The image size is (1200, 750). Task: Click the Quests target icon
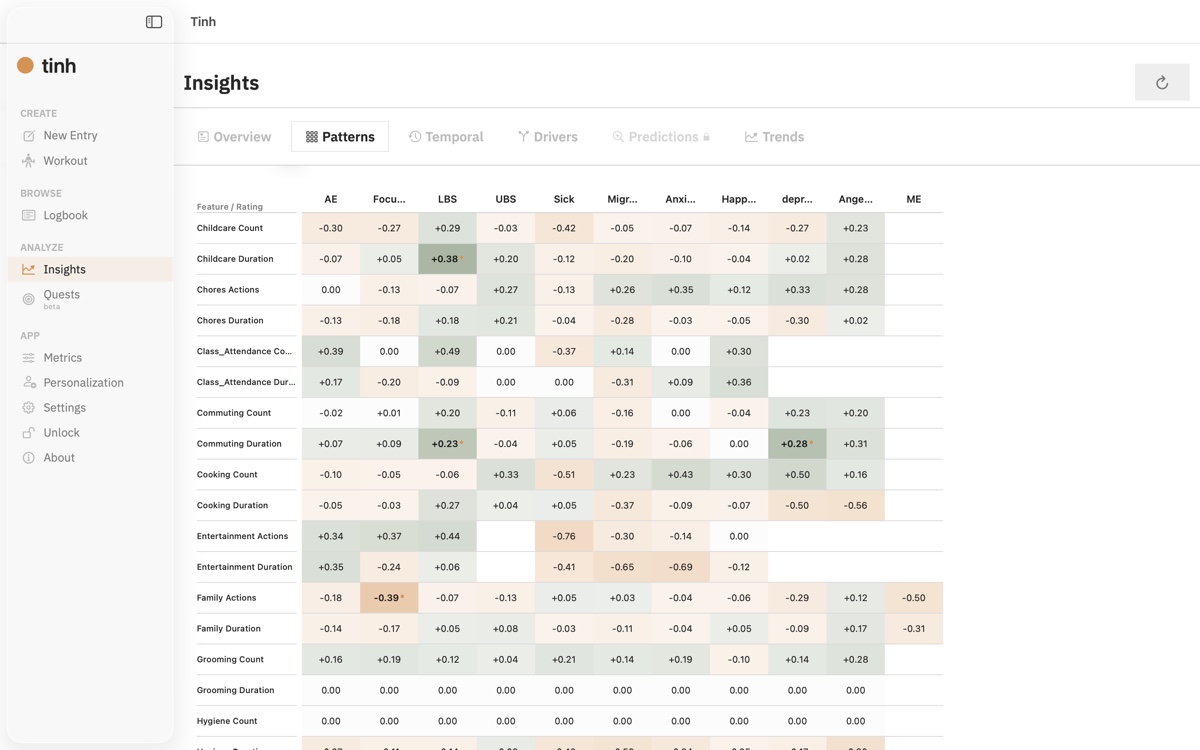pos(28,299)
